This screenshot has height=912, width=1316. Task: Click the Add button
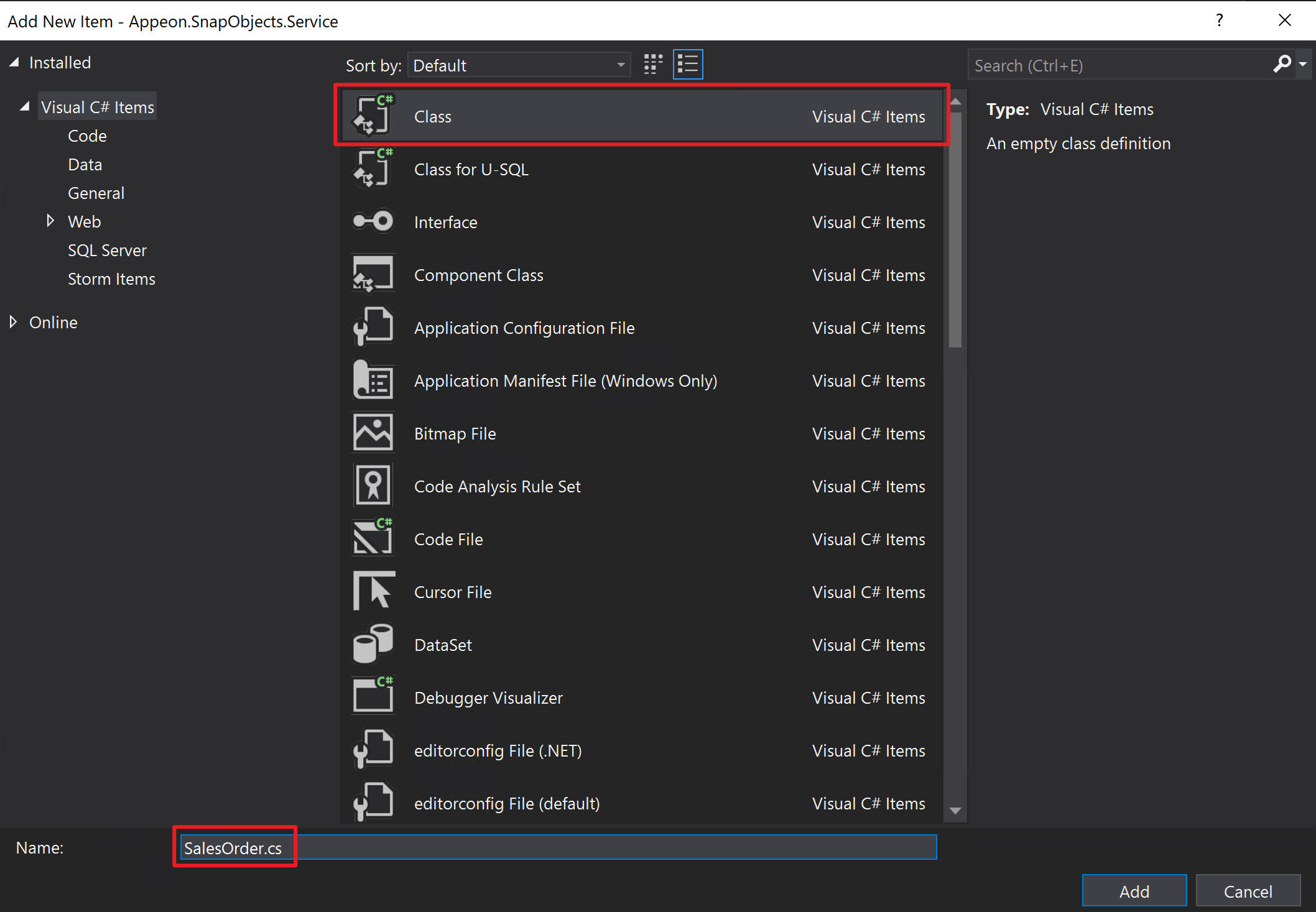coord(1134,891)
